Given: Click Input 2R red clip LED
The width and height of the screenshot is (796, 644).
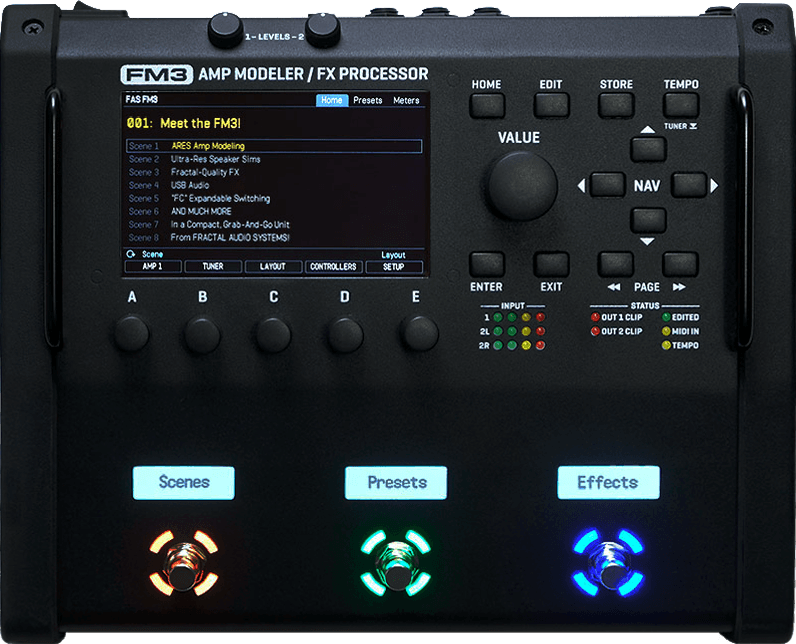Looking at the screenshot, I should click(x=541, y=345).
